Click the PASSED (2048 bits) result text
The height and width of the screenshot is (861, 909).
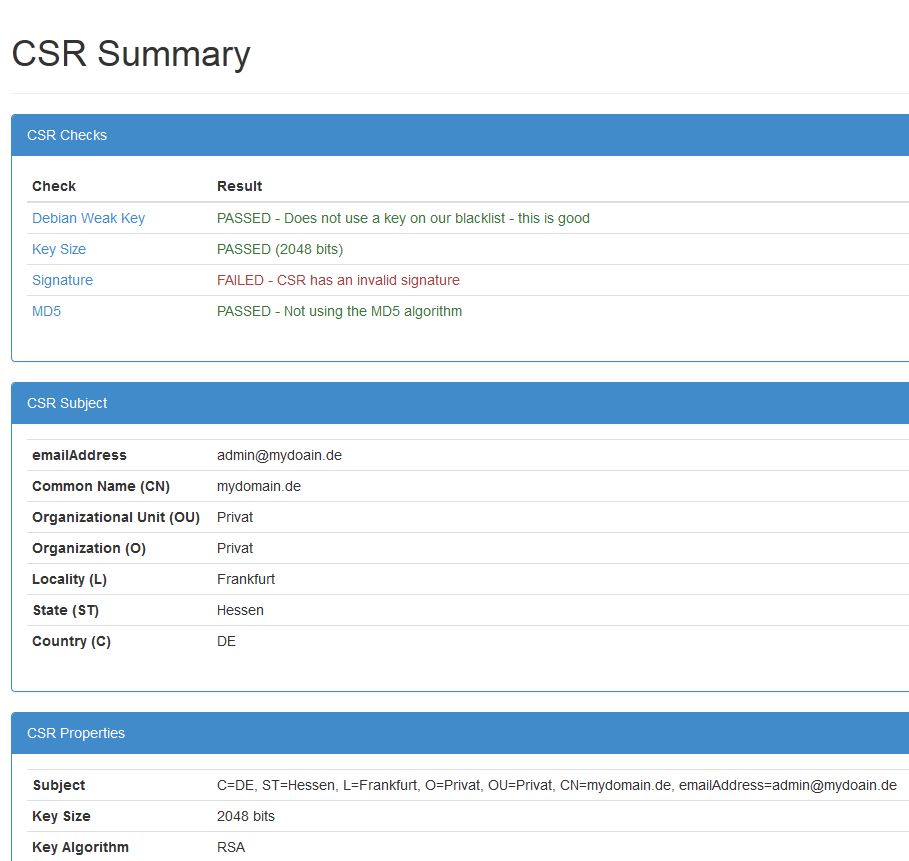tap(280, 249)
